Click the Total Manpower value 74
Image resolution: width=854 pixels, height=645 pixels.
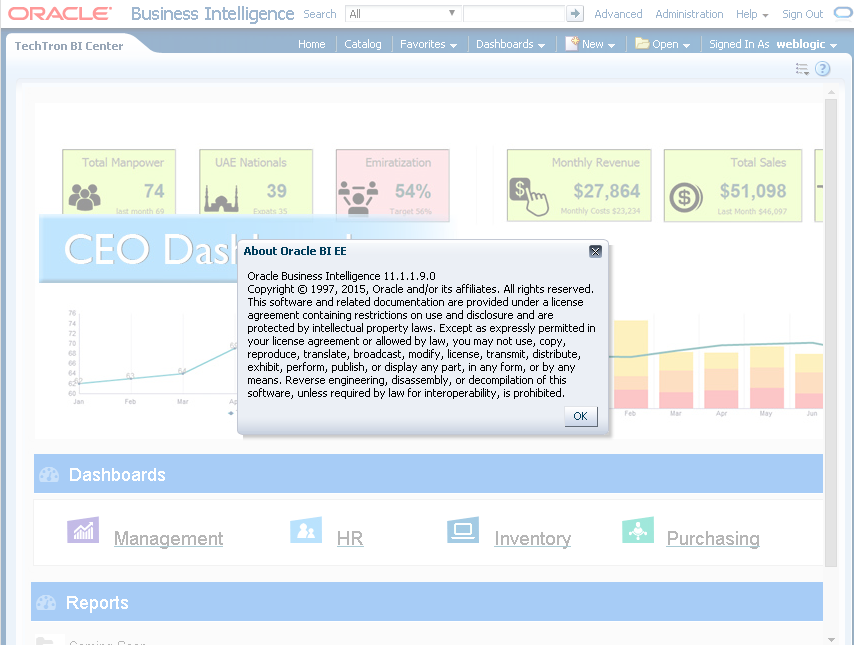pos(154,191)
